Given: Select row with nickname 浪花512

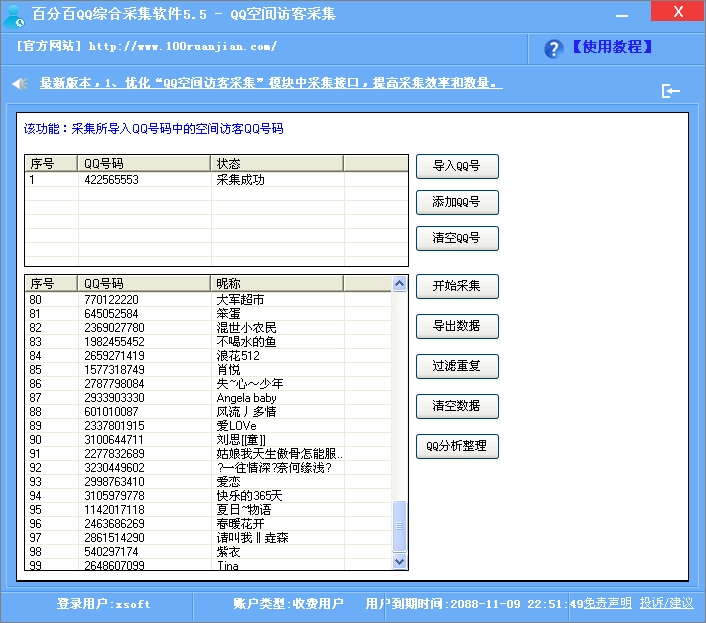Looking at the screenshot, I should coord(208,356).
